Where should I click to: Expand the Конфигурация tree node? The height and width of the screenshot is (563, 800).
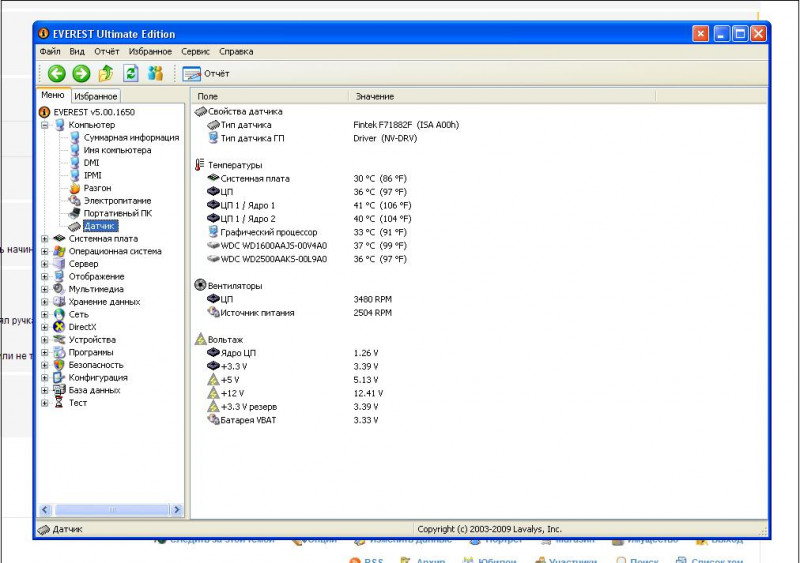click(x=45, y=378)
